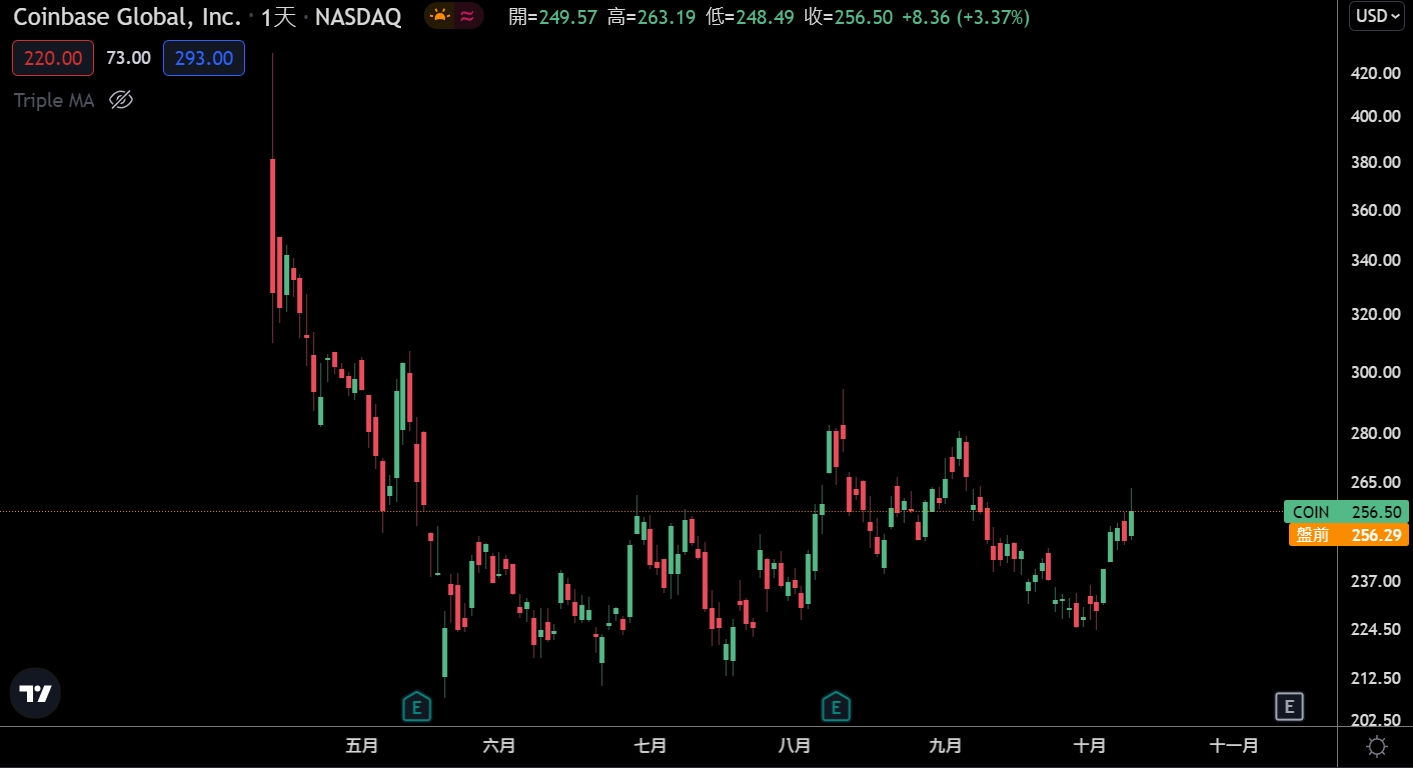The height and width of the screenshot is (768, 1413).
Task: Click the 212.50 price axis label
Action: [x=1375, y=678]
